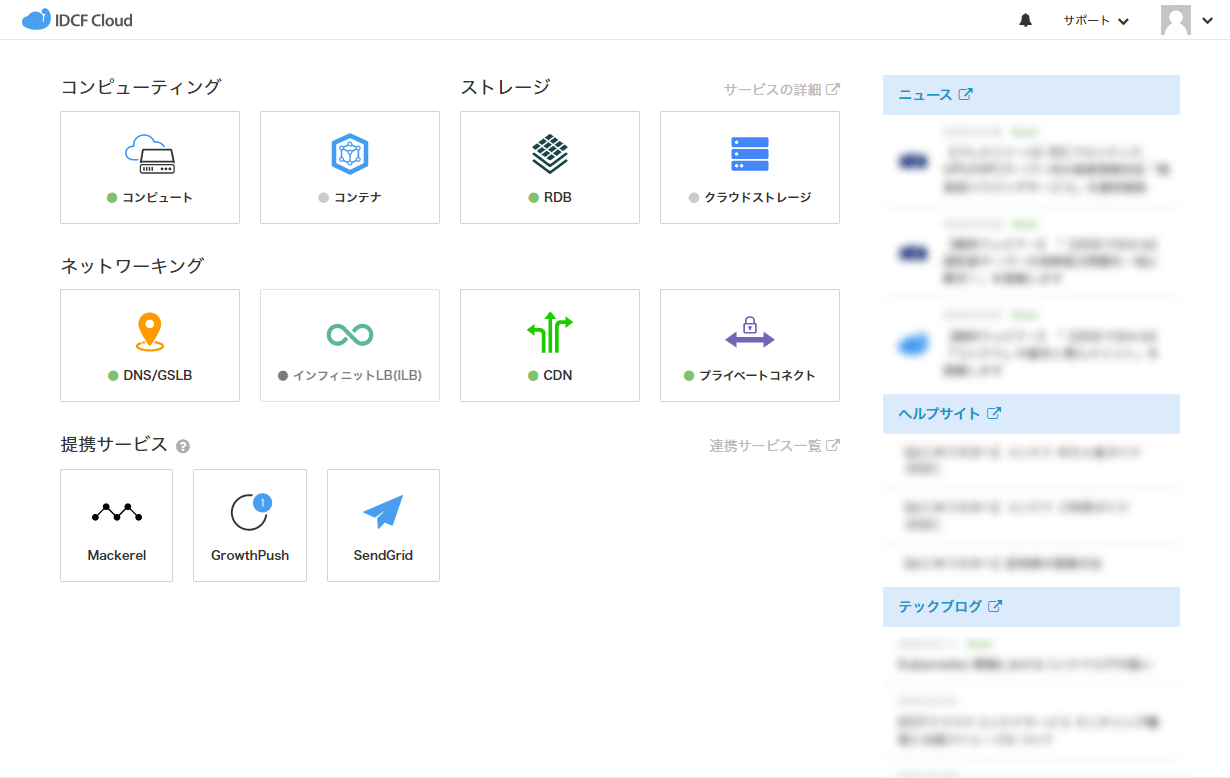Open the DNS/GSLB networking service
The height and width of the screenshot is (778, 1230).
click(x=149, y=345)
